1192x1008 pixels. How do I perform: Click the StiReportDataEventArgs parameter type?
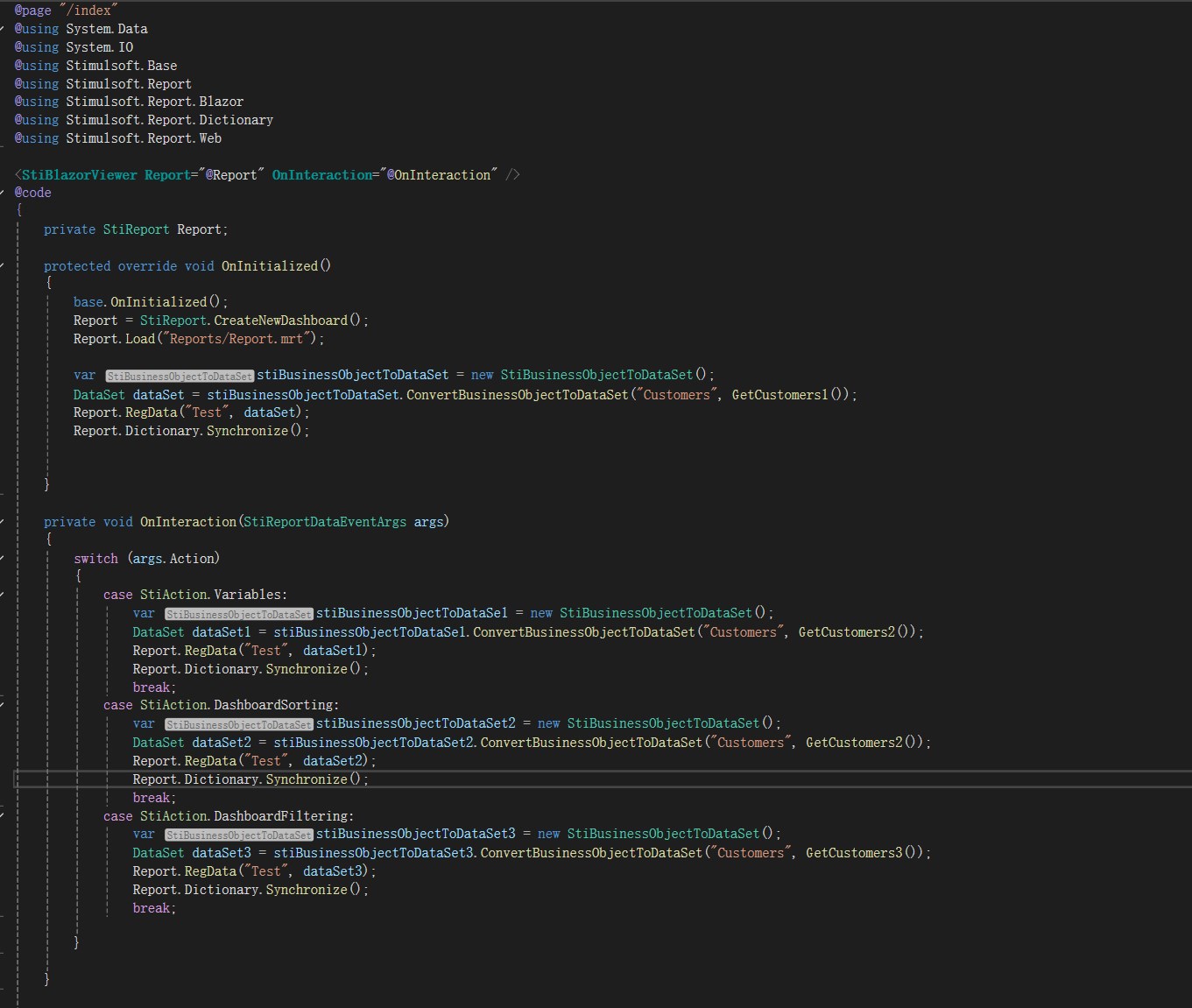[x=325, y=522]
